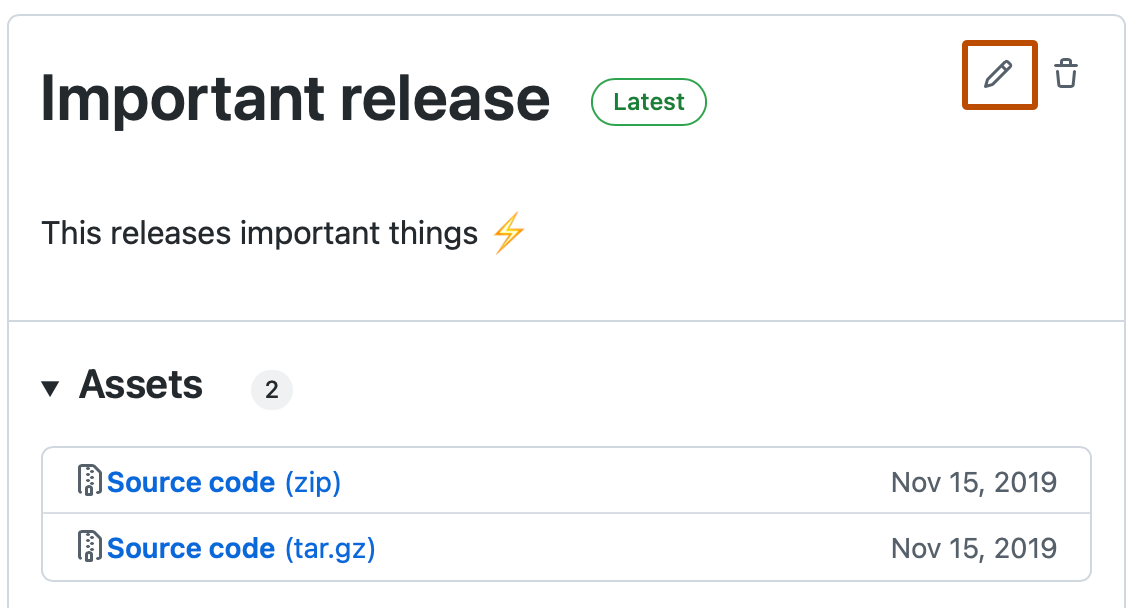Click the archive icon beside Source code (tar.gz)
Screen dimensions: 1138x608
[x=89, y=547]
